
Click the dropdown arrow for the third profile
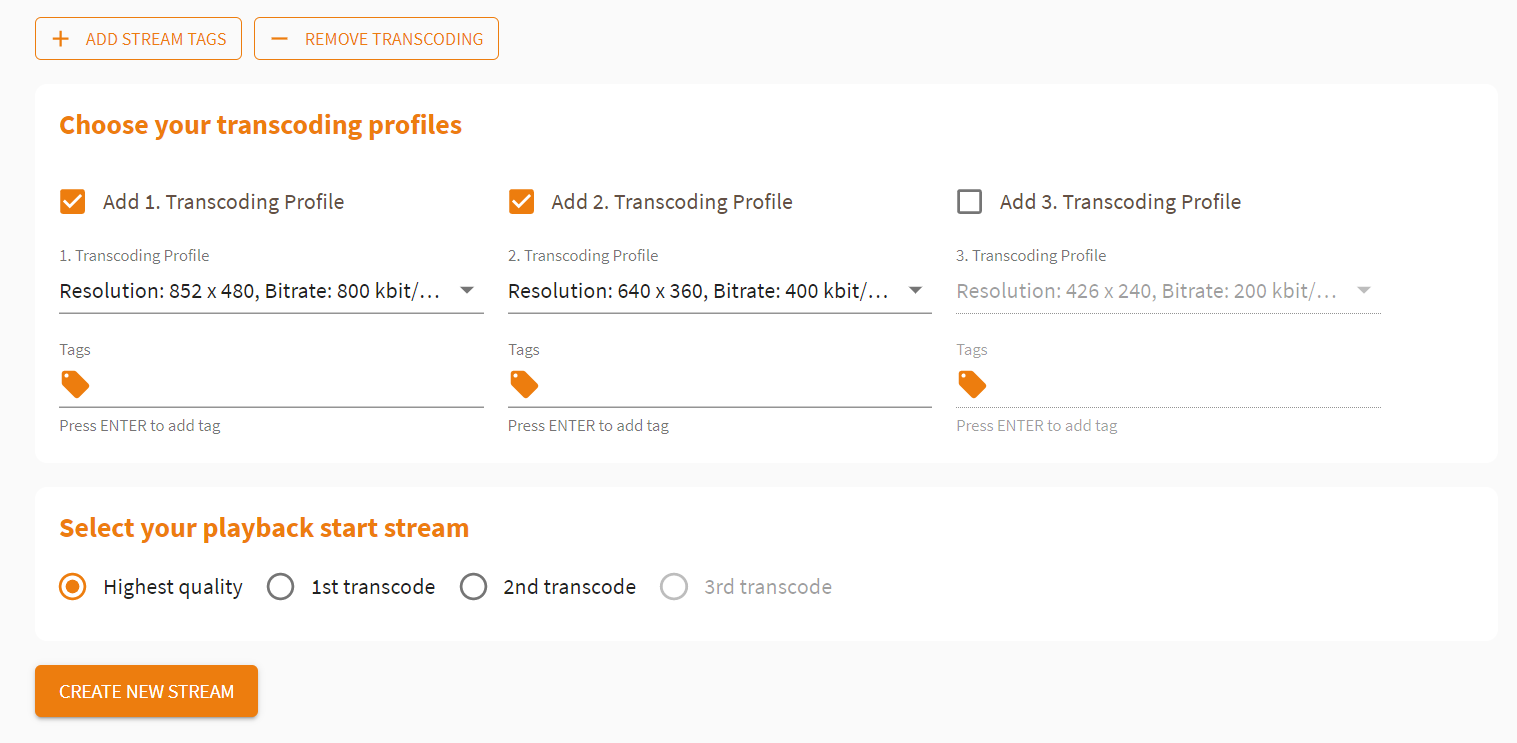(1363, 290)
